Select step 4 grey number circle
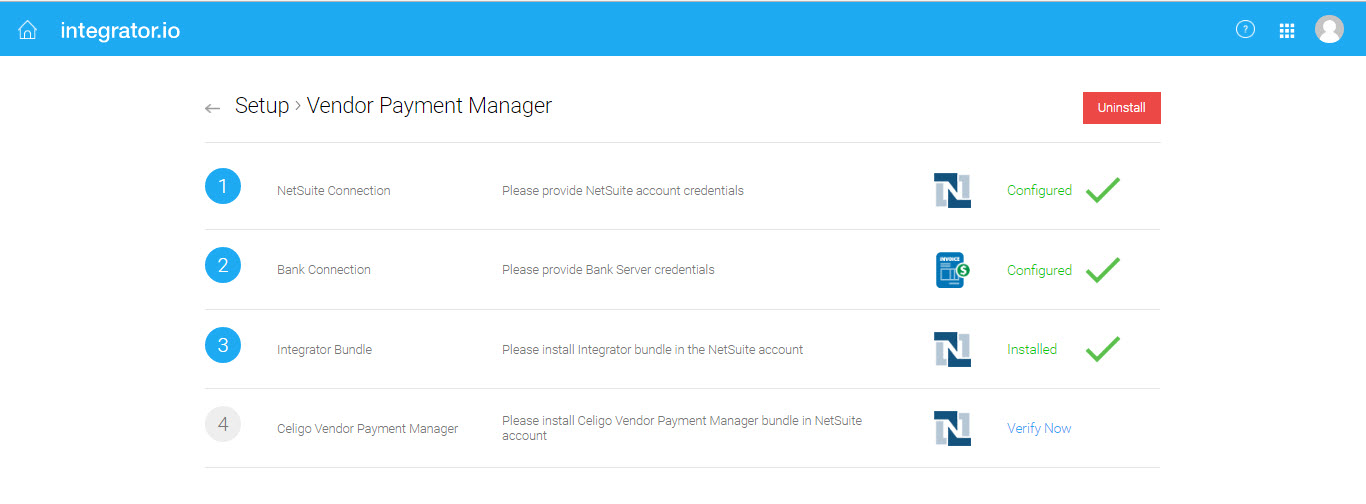This screenshot has width=1366, height=504. [223, 424]
